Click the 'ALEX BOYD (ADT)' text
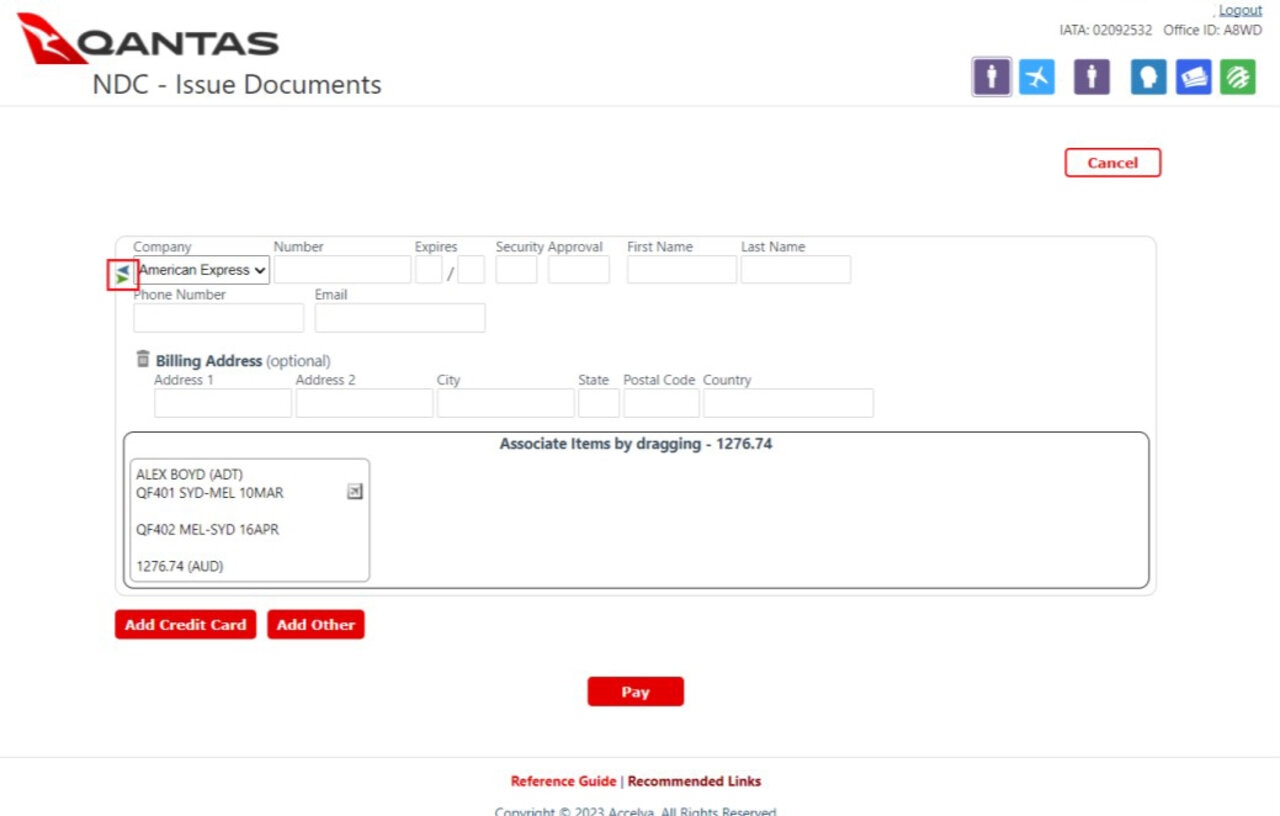Image resolution: width=1280 pixels, height=816 pixels. (190, 475)
